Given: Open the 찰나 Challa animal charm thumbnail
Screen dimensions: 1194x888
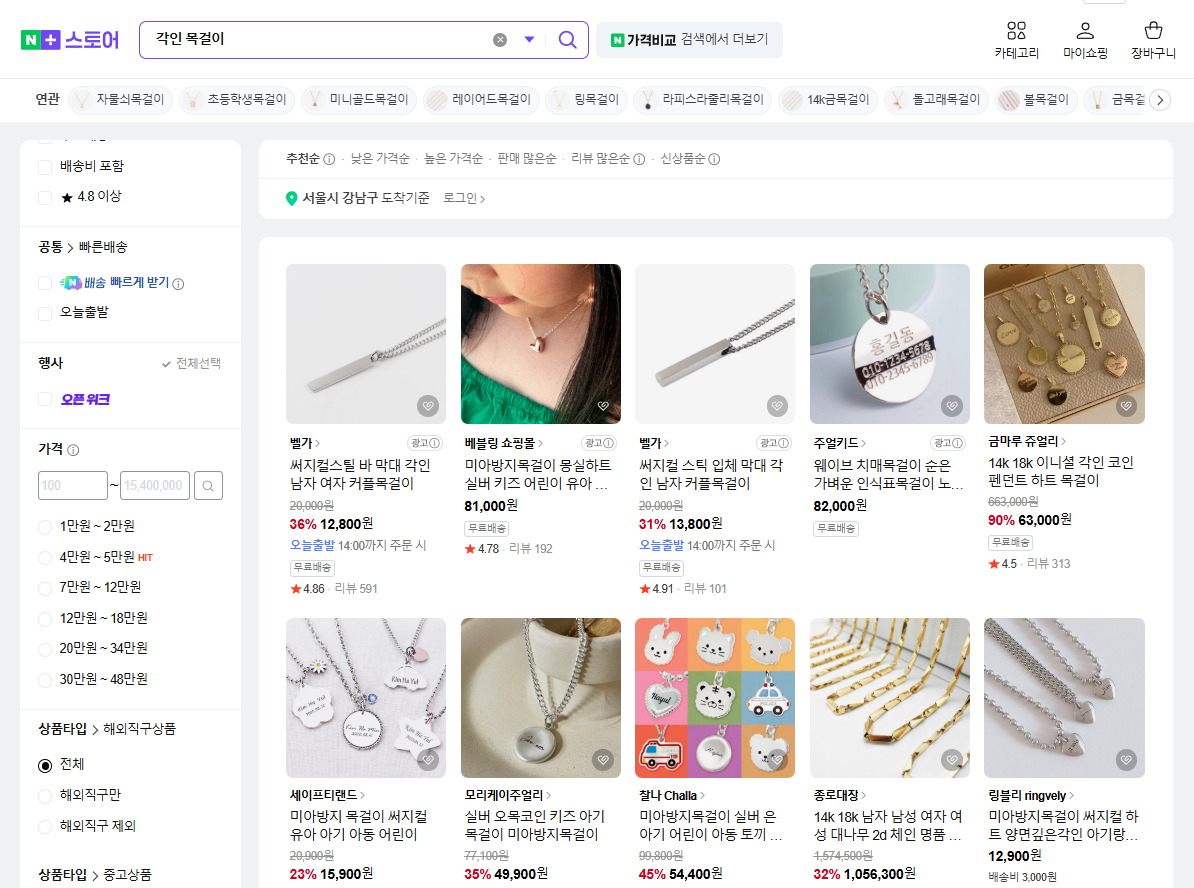Looking at the screenshot, I should click(x=714, y=698).
